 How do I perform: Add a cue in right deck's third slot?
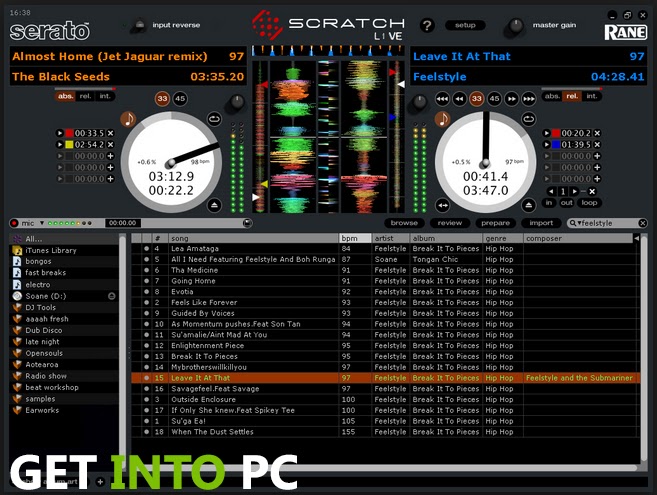tap(597, 156)
